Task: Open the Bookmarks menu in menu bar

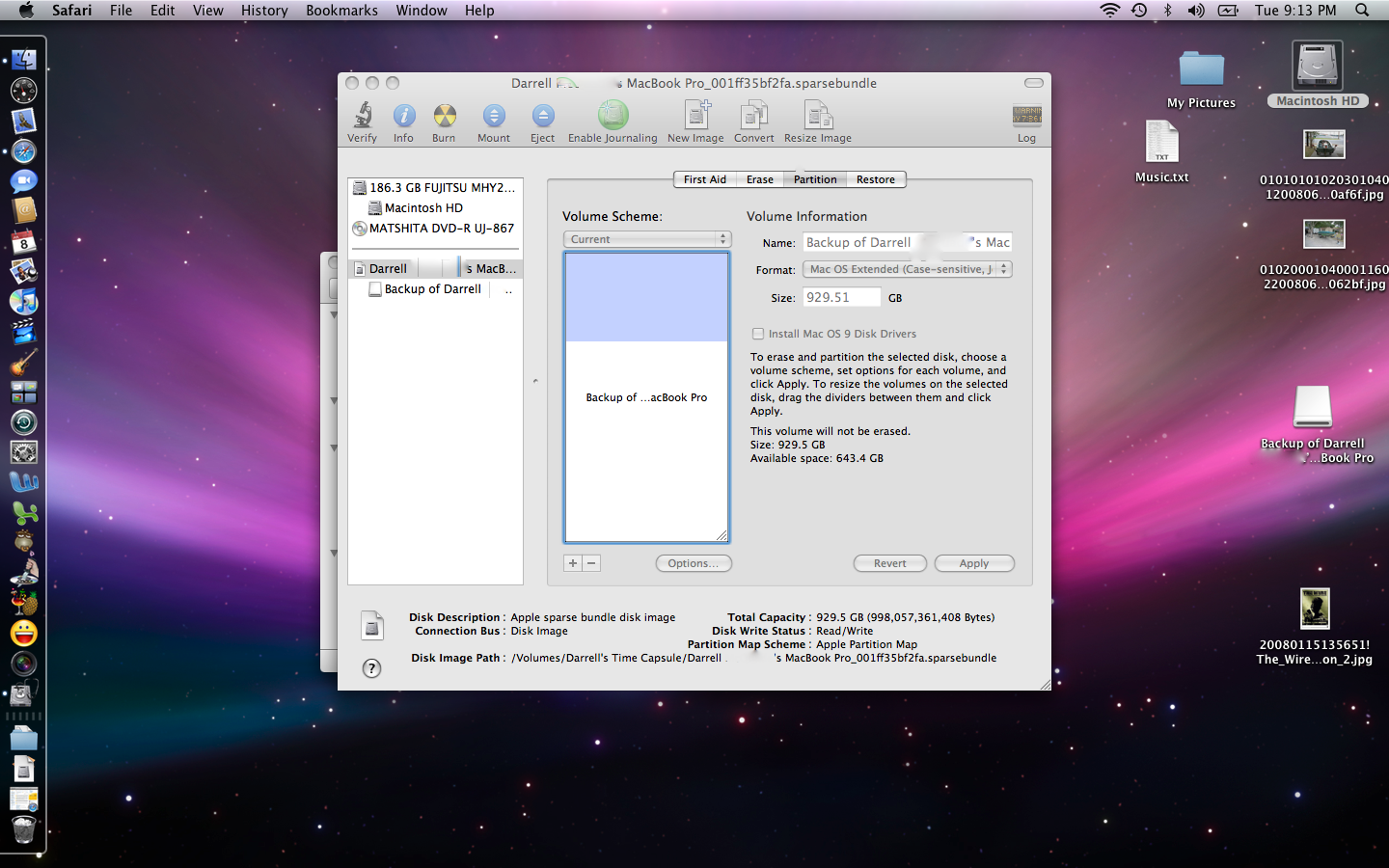Action: coord(341,11)
